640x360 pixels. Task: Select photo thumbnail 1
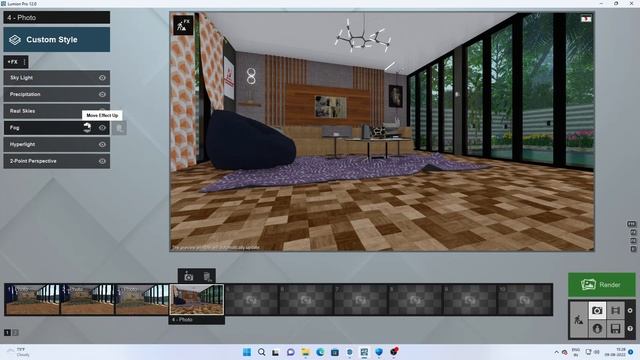coord(32,300)
